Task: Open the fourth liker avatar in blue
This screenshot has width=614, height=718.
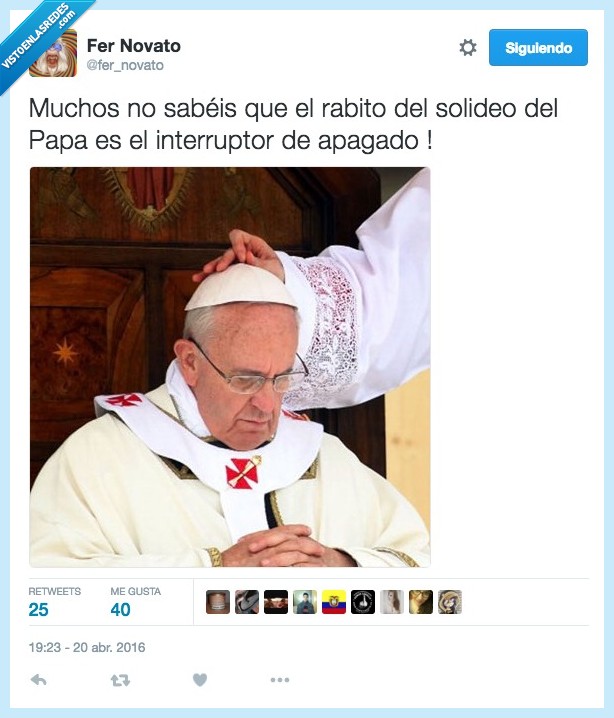Action: point(305,602)
